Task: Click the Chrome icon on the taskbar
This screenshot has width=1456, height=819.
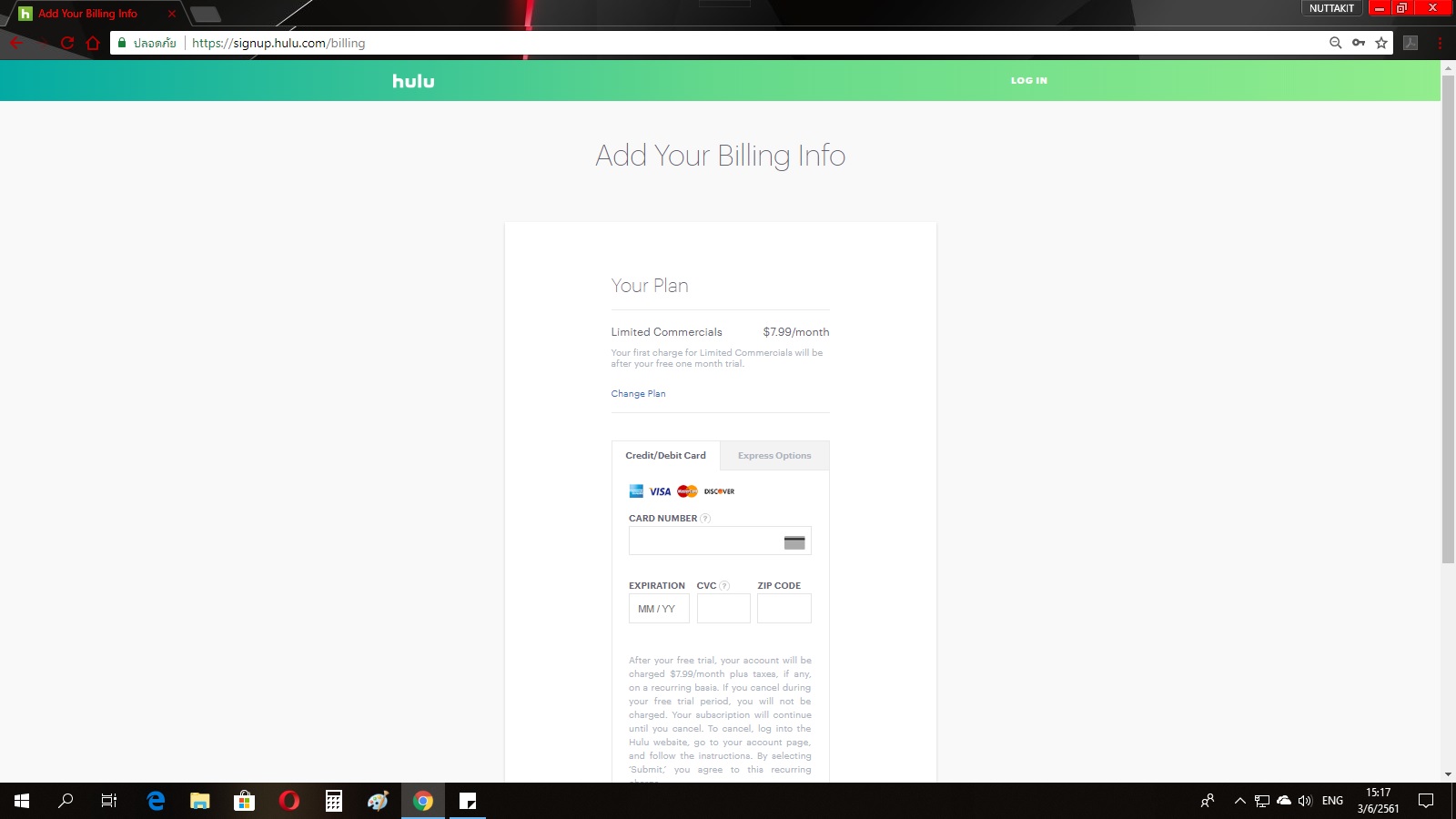Action: (423, 801)
